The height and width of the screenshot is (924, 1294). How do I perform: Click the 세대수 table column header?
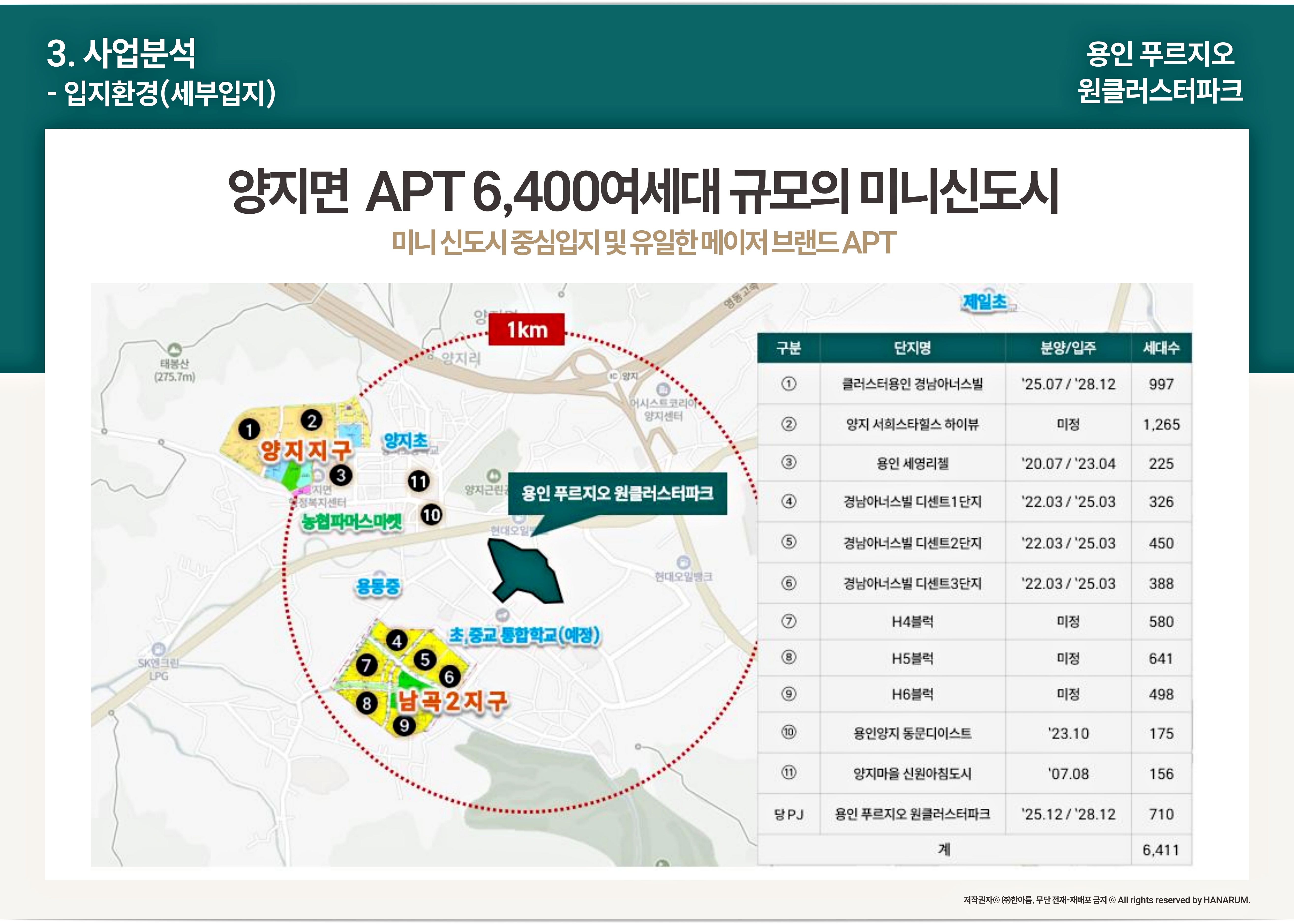tap(1161, 348)
